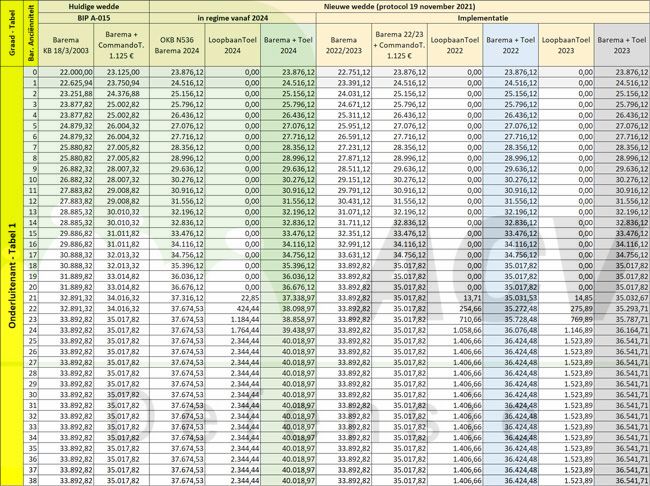Click the cell with value 1.764,44
Image resolution: width=650 pixels, height=486 pixels.
point(233,330)
